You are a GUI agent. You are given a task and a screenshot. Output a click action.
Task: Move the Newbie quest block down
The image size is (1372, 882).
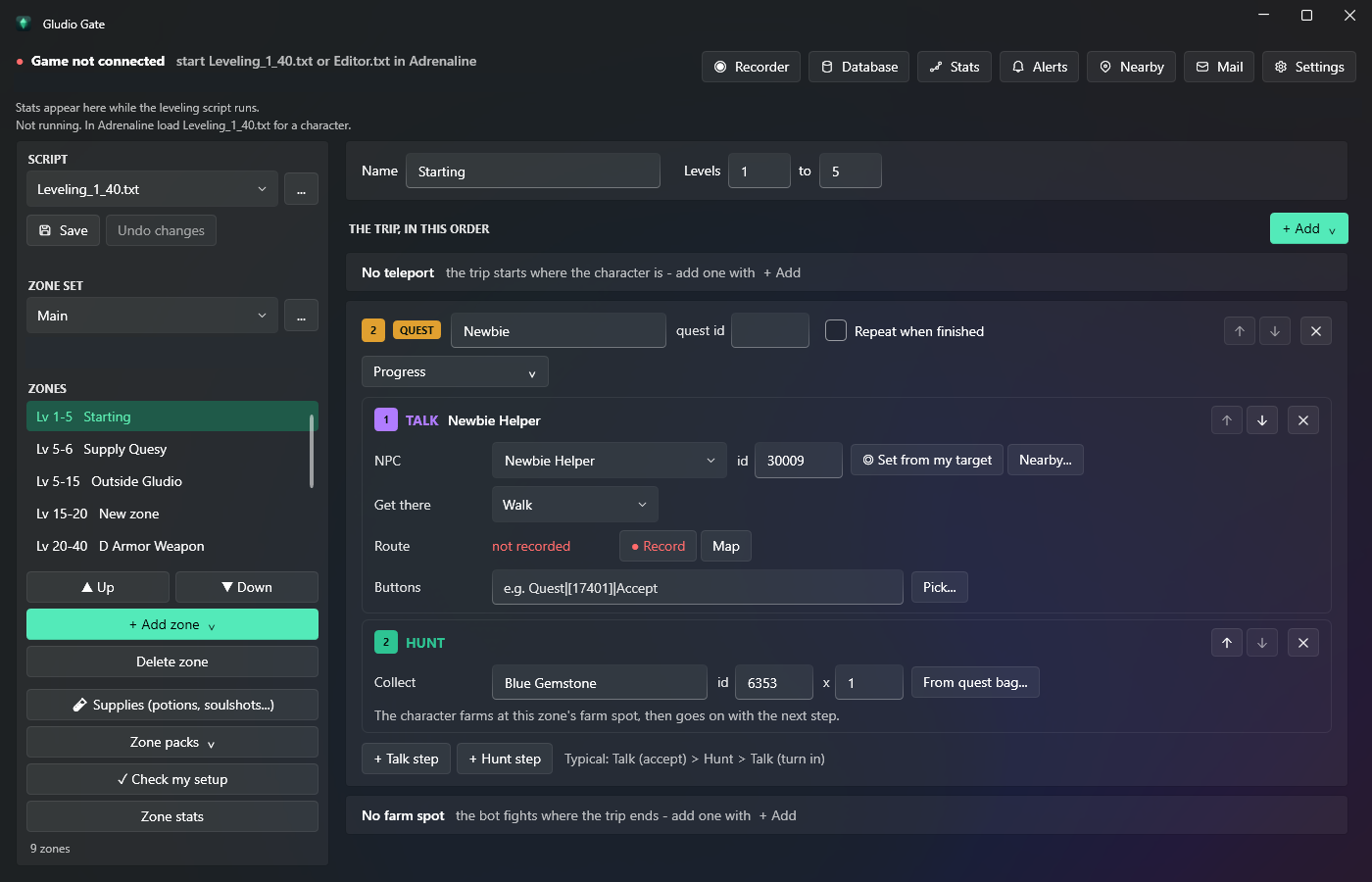pos(1274,331)
